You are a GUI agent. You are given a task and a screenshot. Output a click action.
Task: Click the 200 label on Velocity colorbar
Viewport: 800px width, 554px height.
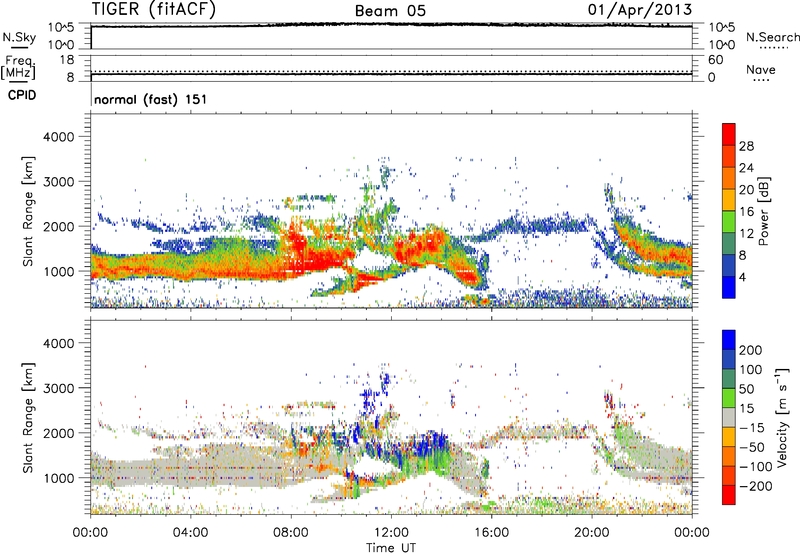[751, 350]
